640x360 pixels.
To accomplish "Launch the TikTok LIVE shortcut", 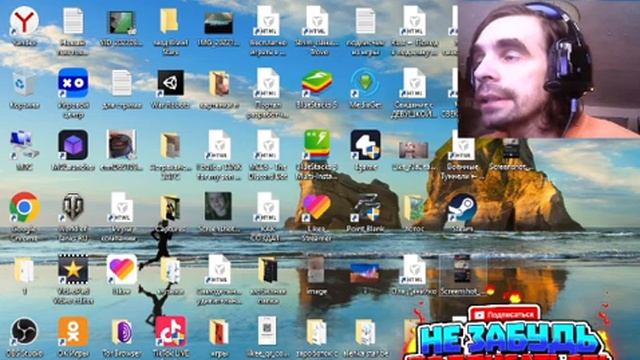I will coord(171,331).
